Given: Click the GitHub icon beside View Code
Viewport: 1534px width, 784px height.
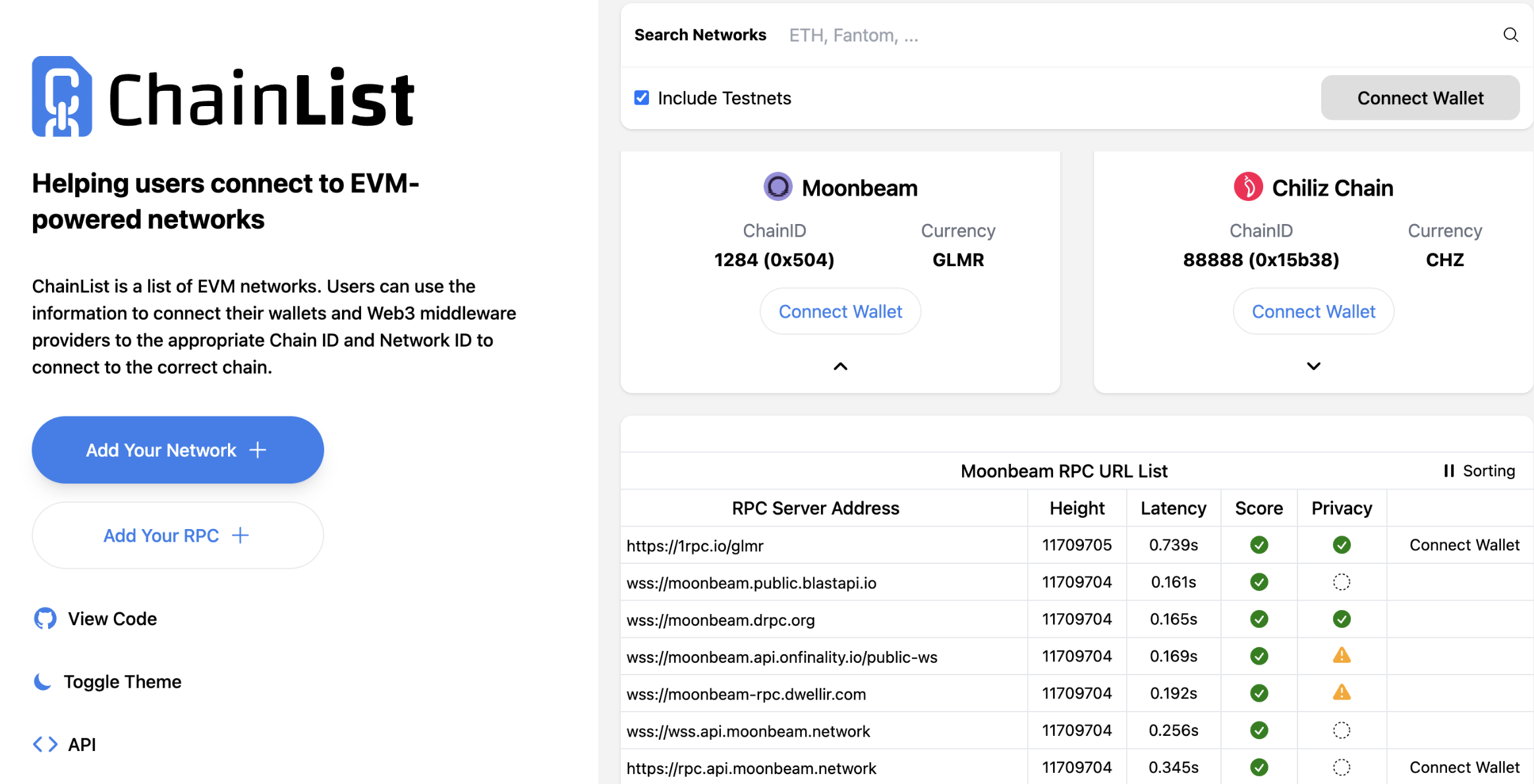Looking at the screenshot, I should (x=45, y=619).
